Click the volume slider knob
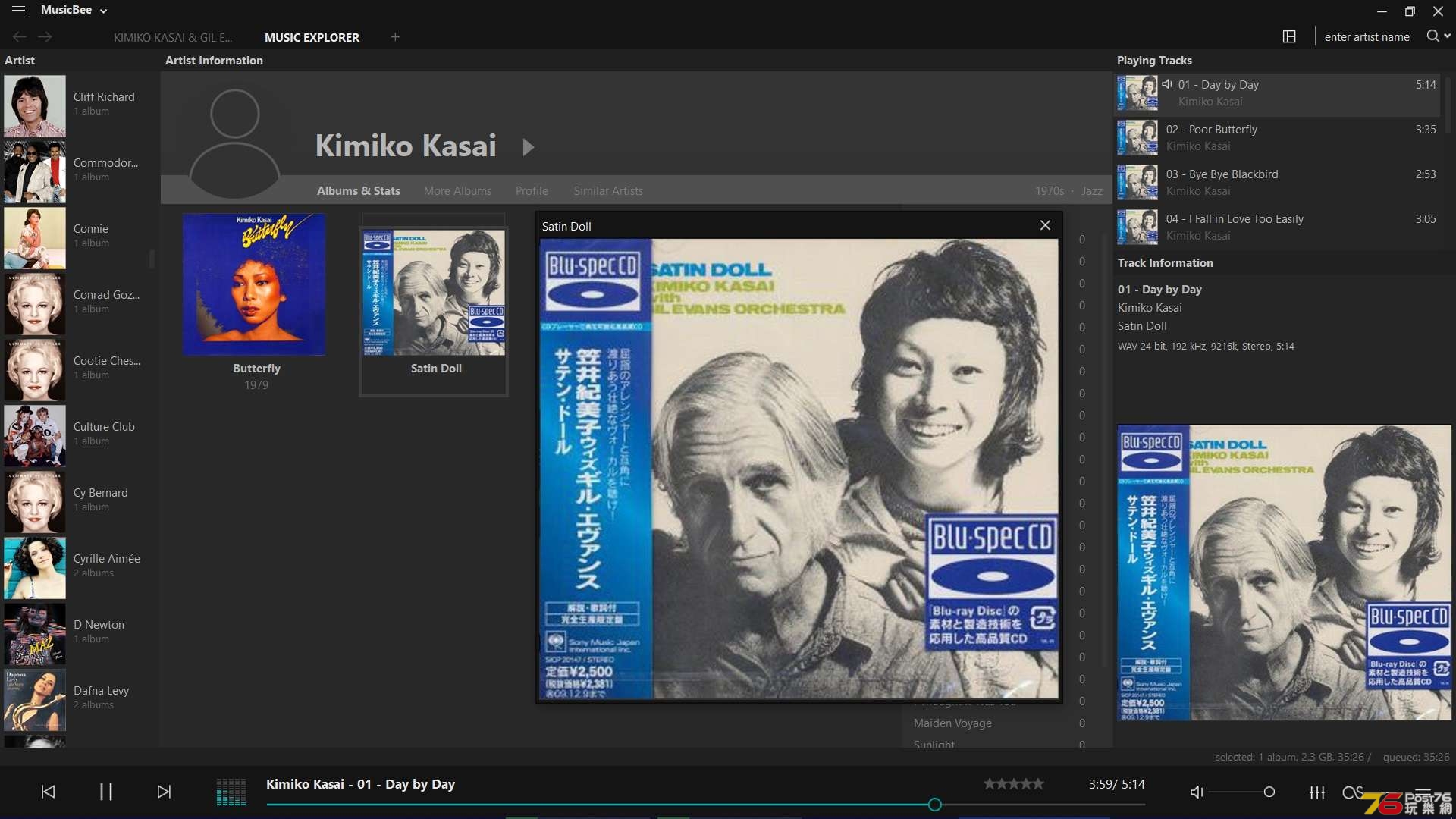The image size is (1456, 819). coord(1269,792)
